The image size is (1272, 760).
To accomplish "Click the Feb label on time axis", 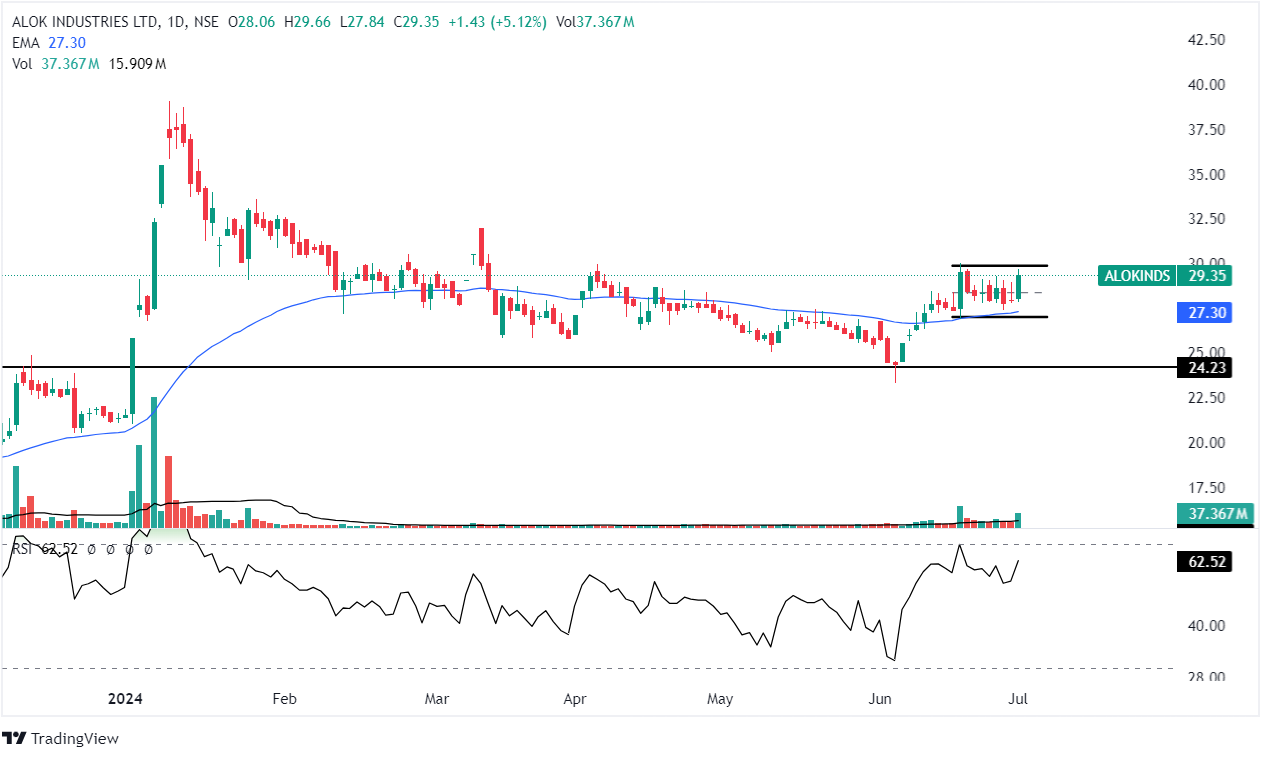I will pos(284,698).
